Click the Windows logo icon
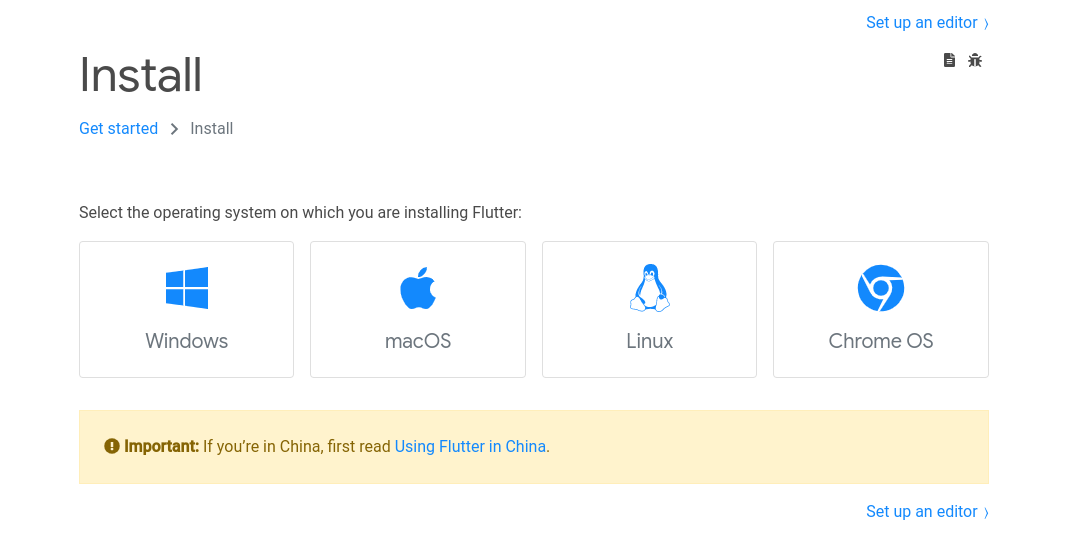This screenshot has width=1067, height=547. tap(187, 288)
